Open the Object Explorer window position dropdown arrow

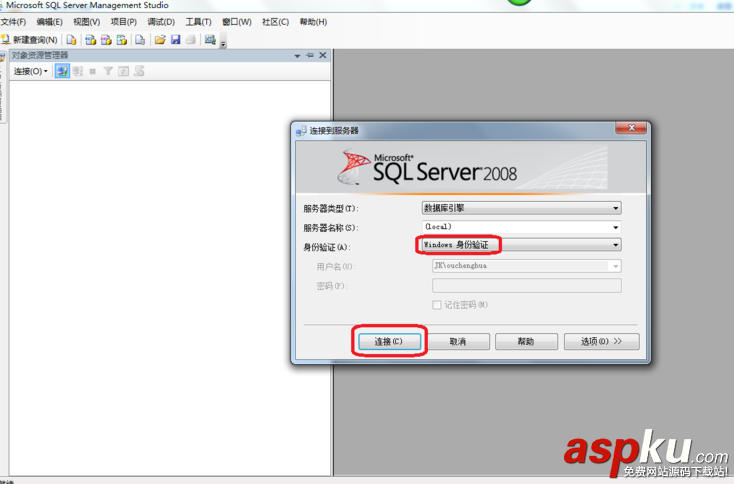pos(297,56)
